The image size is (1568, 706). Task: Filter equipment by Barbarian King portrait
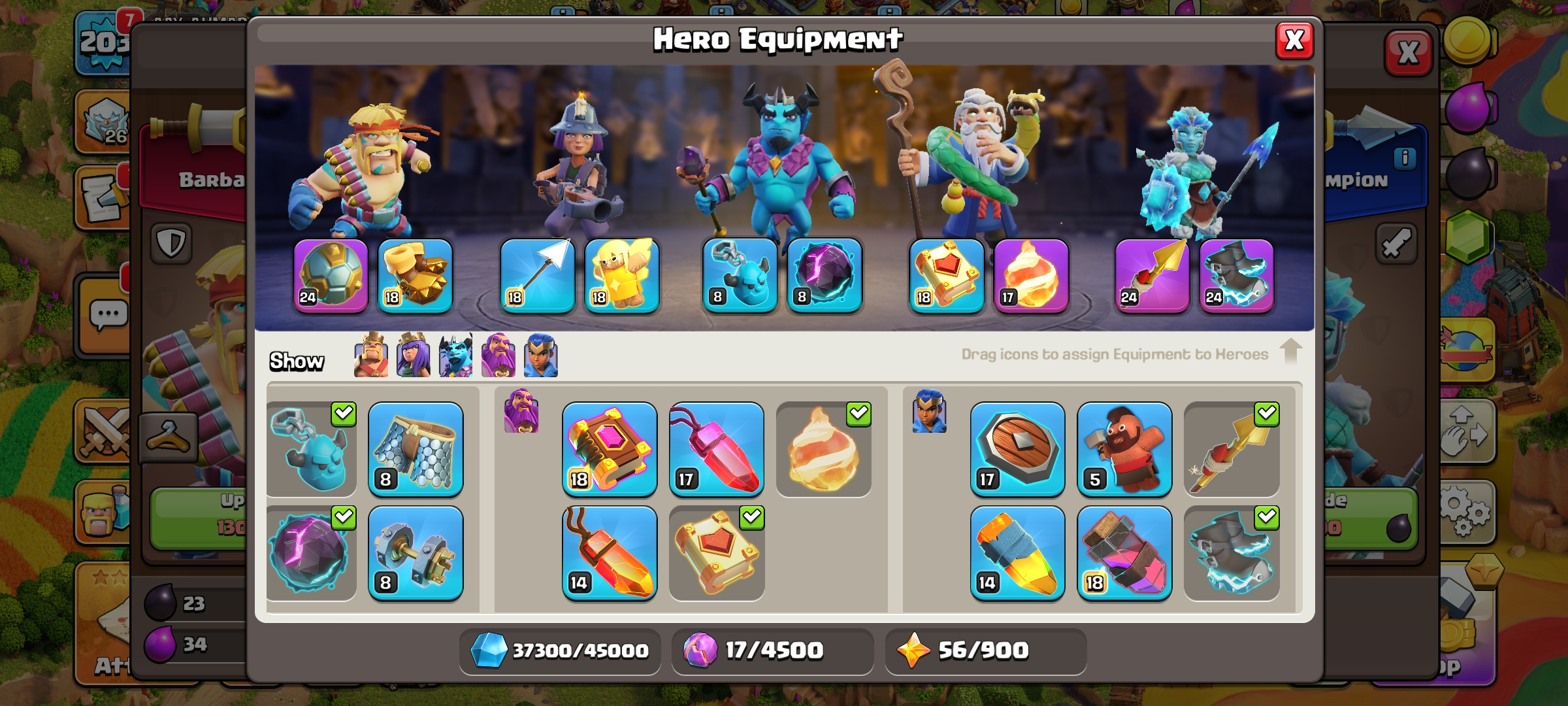click(x=370, y=355)
